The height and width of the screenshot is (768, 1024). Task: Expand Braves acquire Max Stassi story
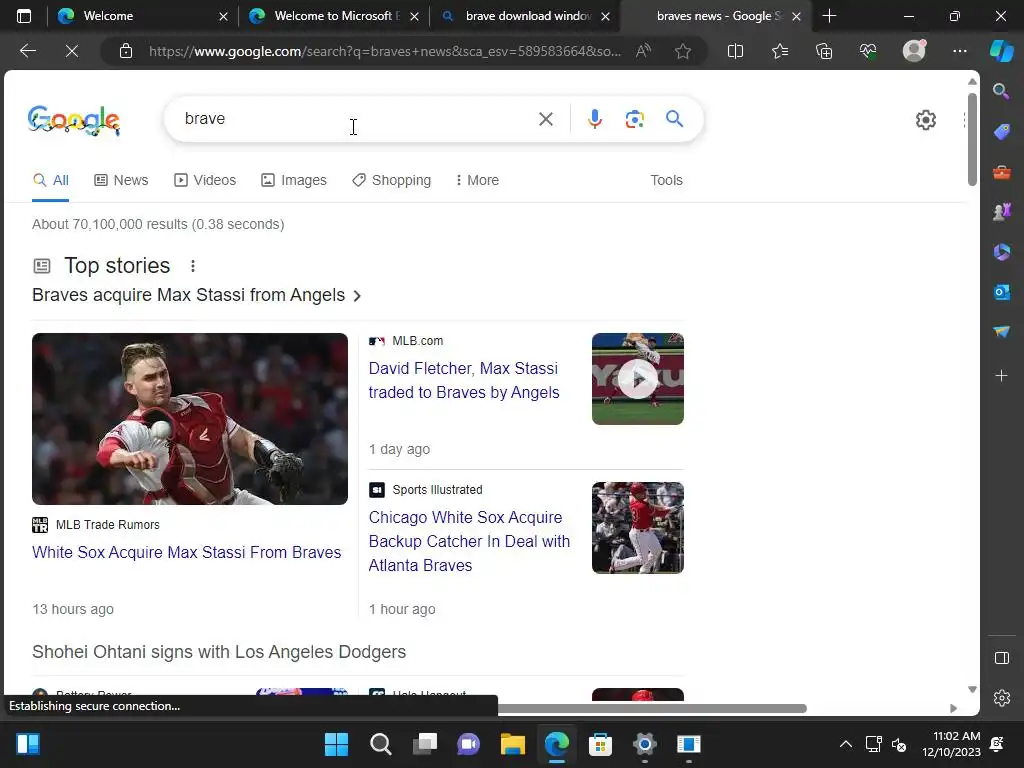(x=197, y=295)
